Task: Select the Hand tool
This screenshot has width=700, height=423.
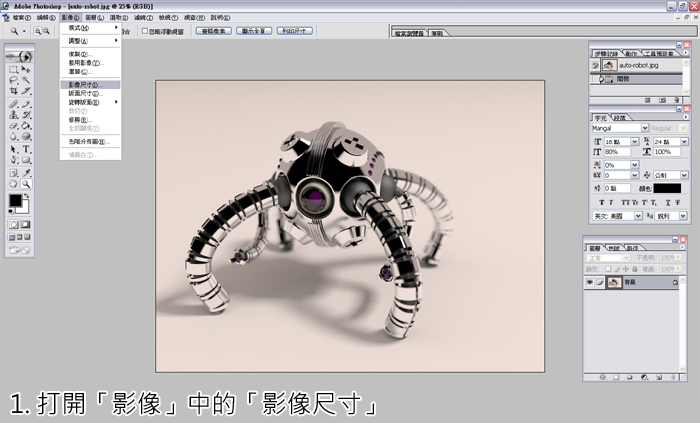Action: click(x=14, y=183)
